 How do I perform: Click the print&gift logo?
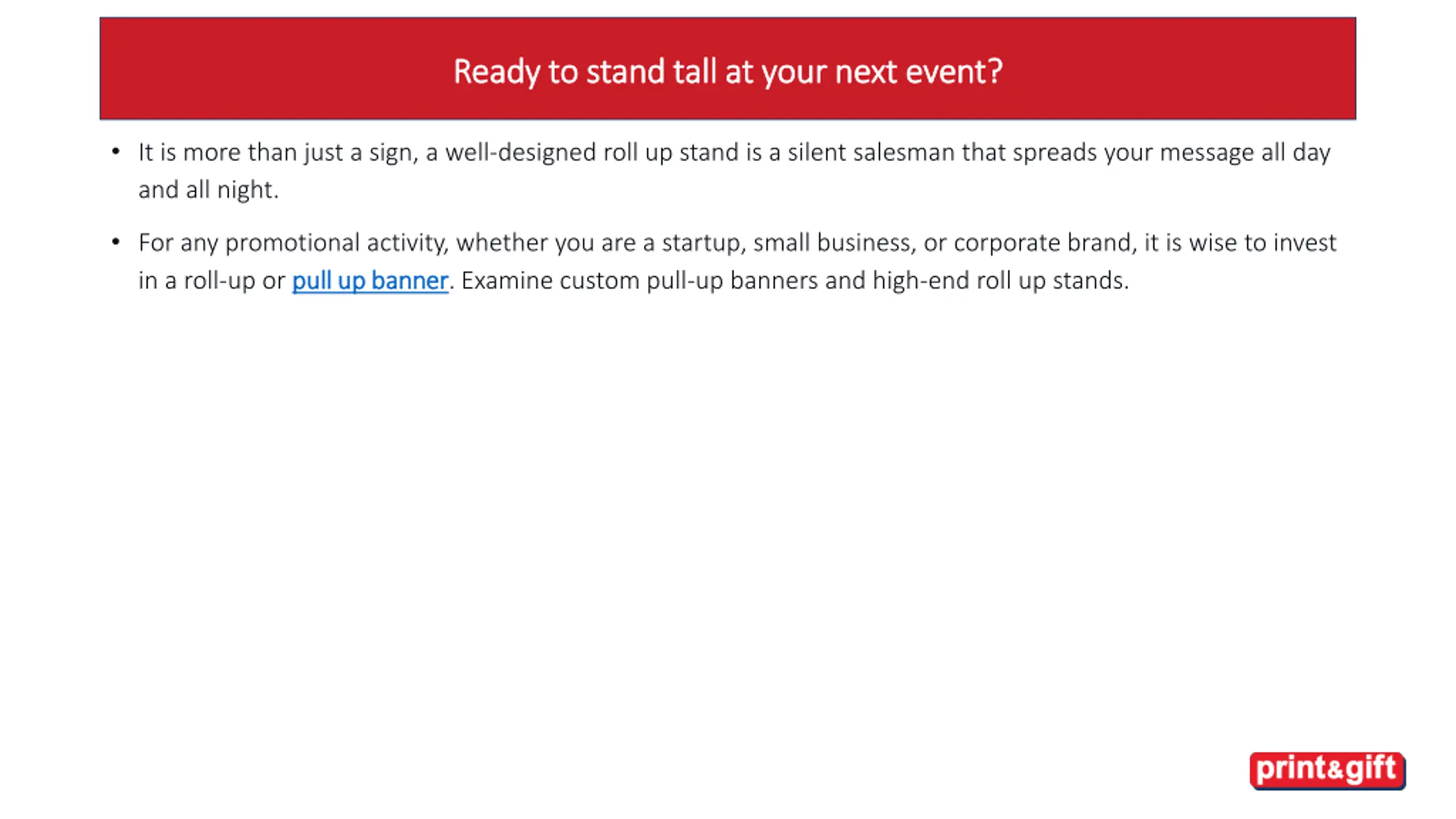tap(1327, 771)
